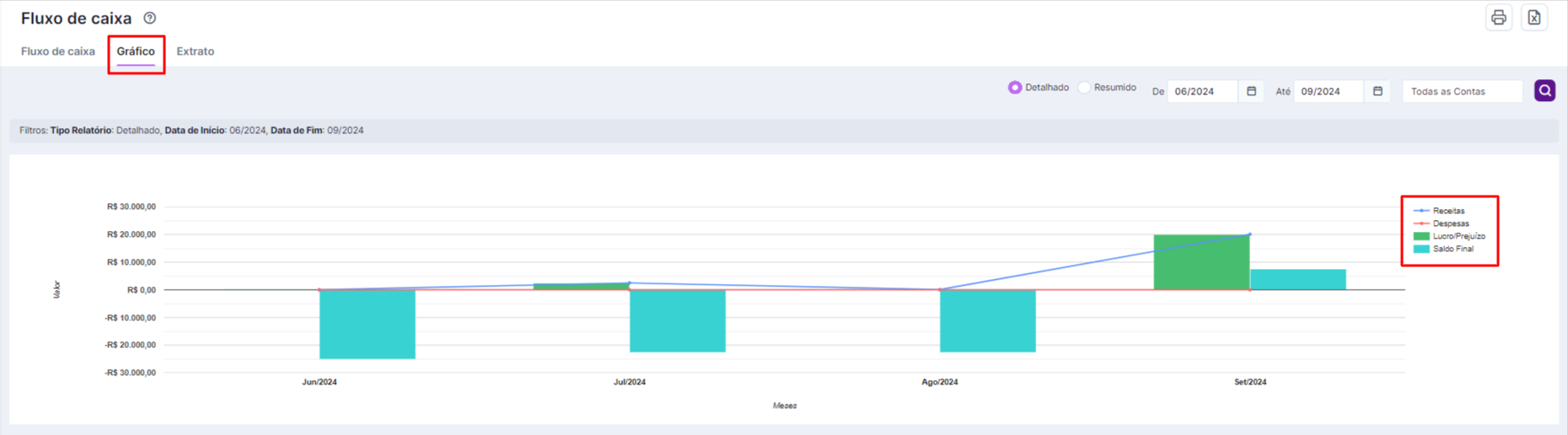Screen dimensions: 1568x435
Task: Run the search with the magnifier button
Action: click(x=1544, y=91)
